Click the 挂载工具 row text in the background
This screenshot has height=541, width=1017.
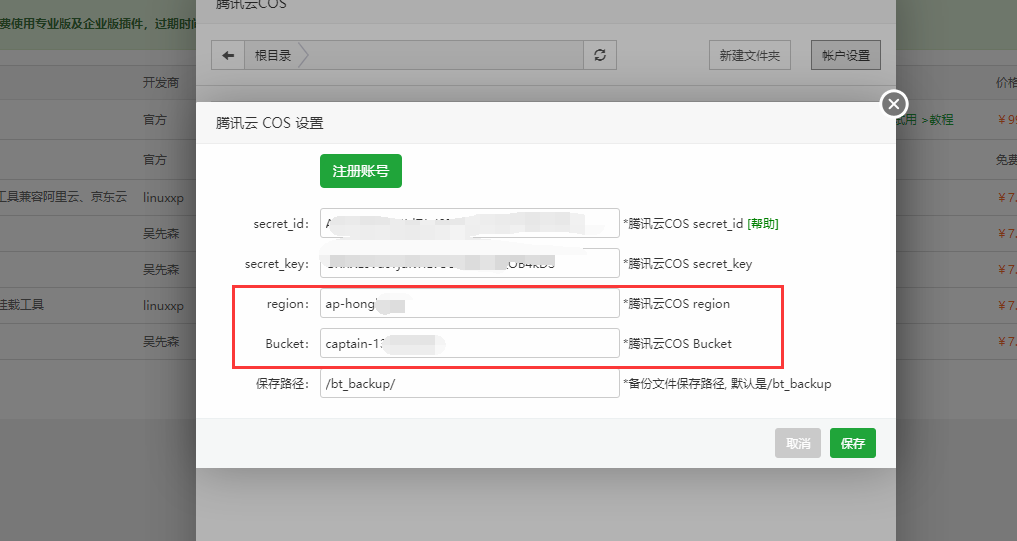coord(22,305)
